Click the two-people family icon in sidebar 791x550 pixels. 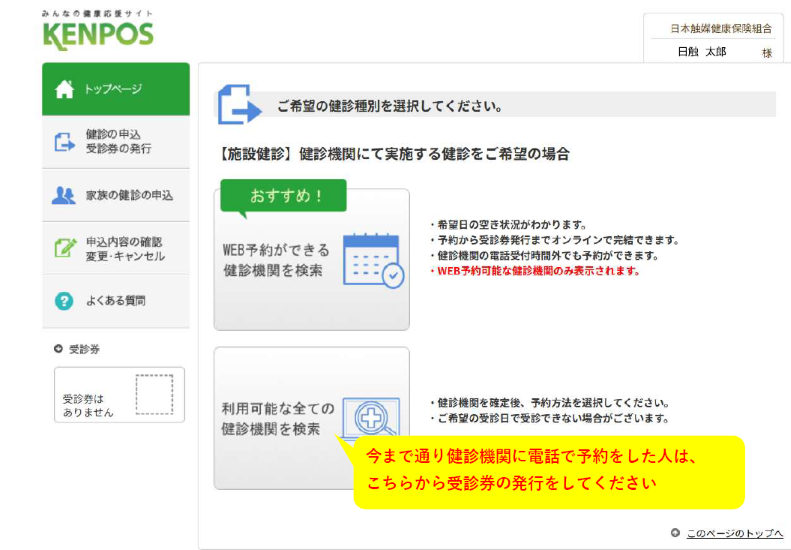pyautogui.click(x=65, y=195)
